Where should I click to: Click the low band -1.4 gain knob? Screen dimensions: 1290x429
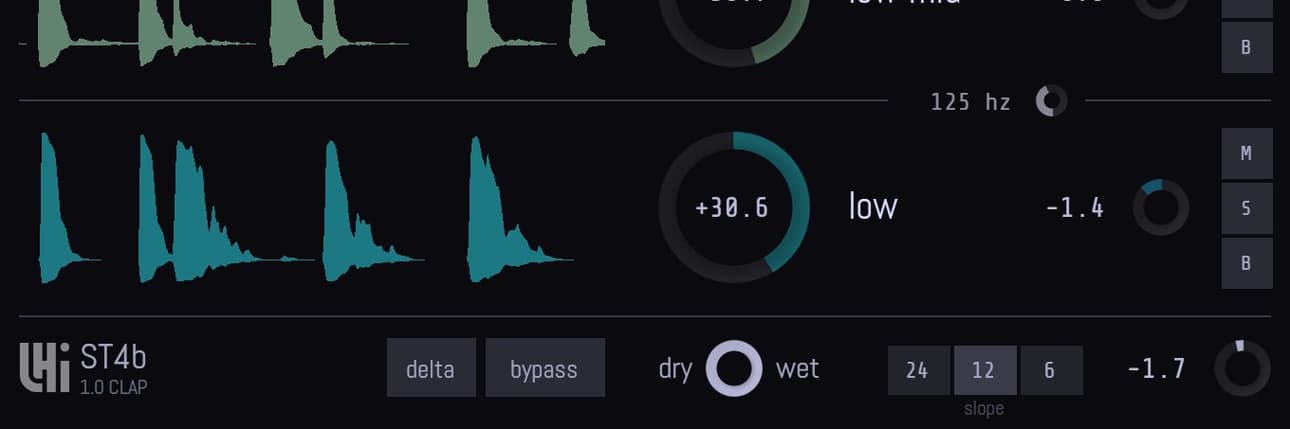1161,207
